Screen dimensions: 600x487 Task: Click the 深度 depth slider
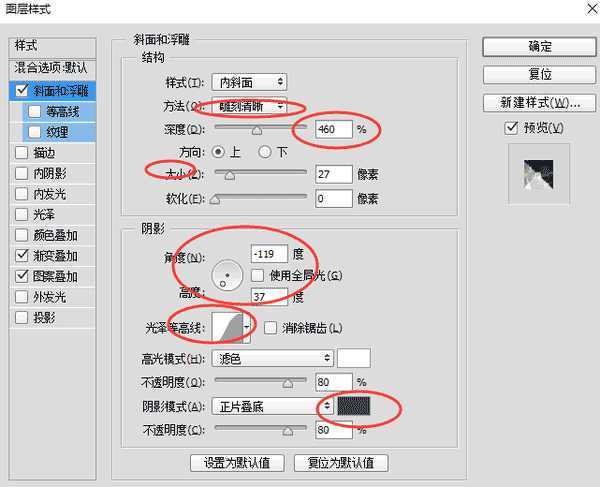point(260,129)
